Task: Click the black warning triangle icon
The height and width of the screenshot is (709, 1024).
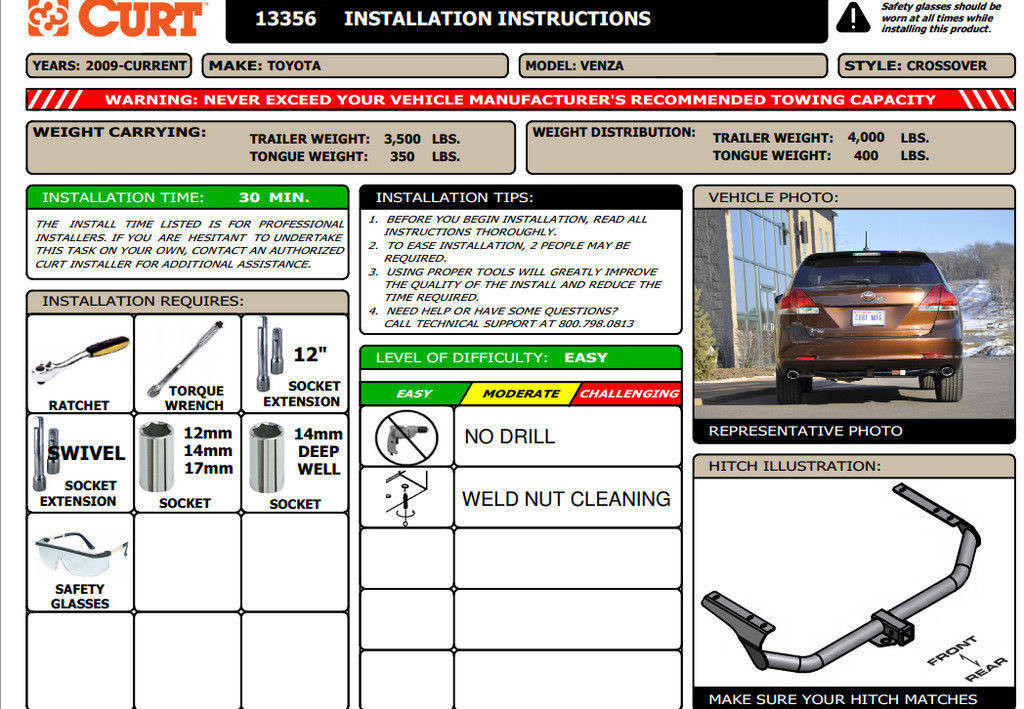Action: click(x=853, y=18)
